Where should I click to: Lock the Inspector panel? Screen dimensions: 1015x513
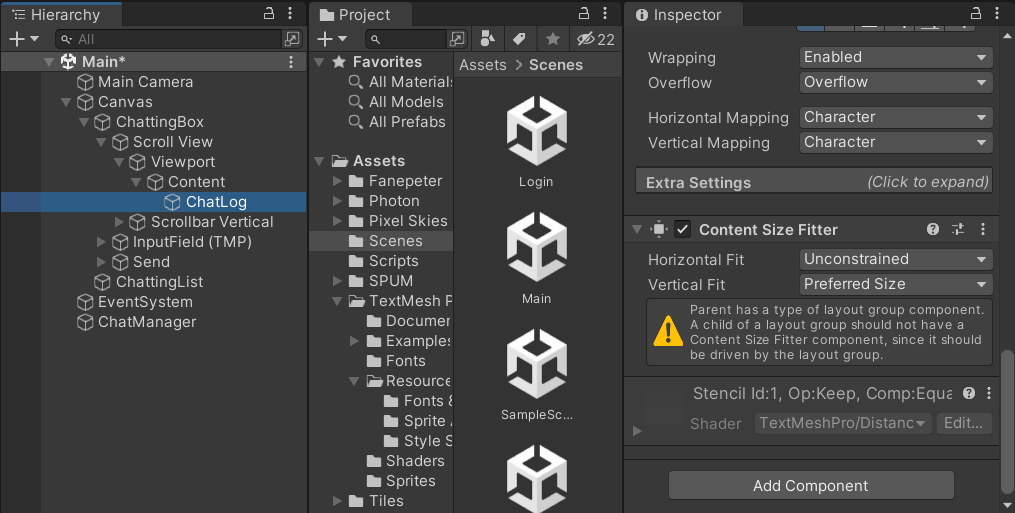976,14
